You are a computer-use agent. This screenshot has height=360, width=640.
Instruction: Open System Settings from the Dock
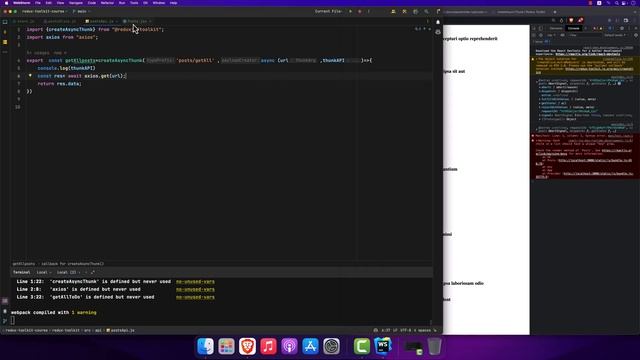pyautogui.click(x=331, y=346)
